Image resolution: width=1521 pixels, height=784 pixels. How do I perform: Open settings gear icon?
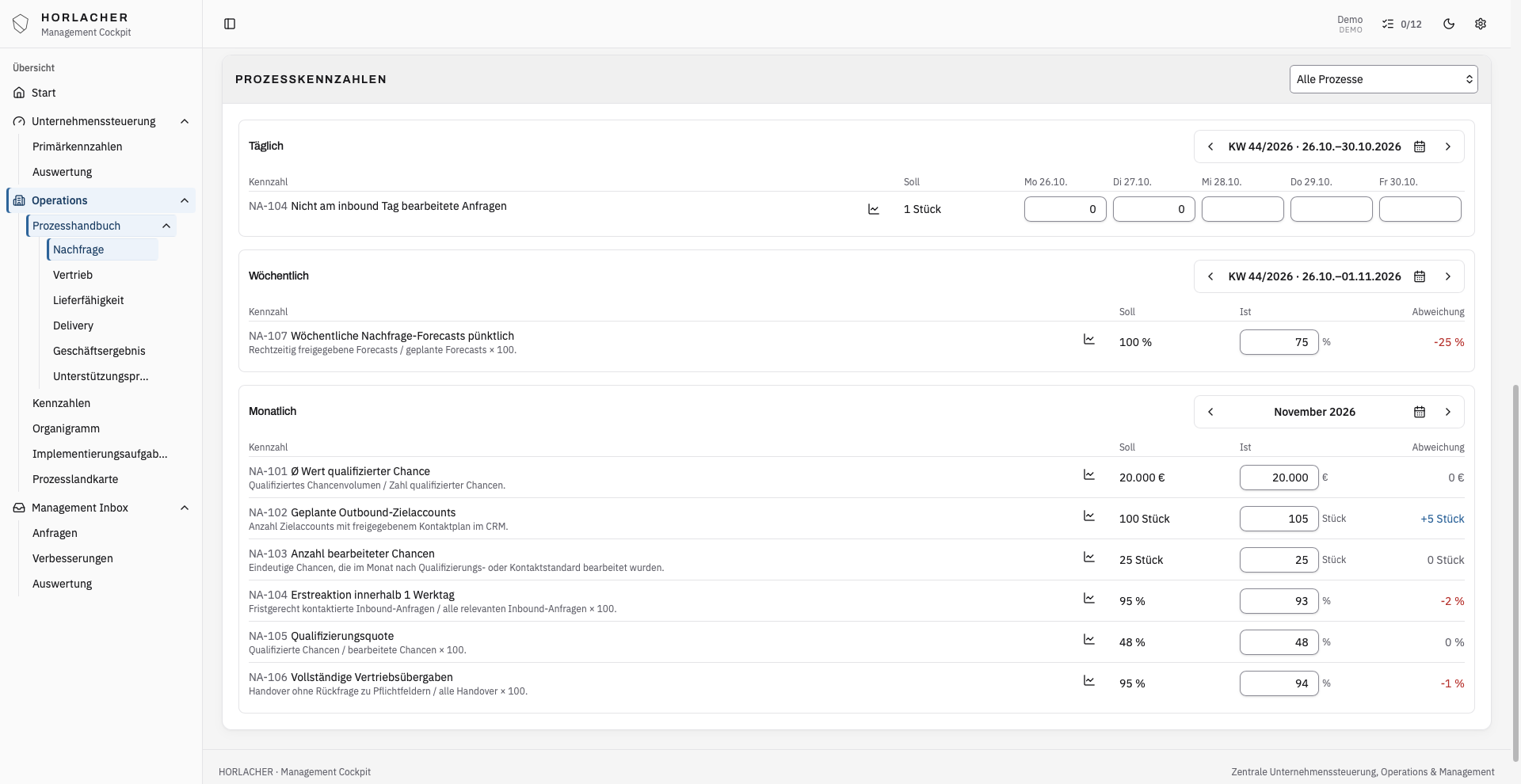pos(1481,24)
